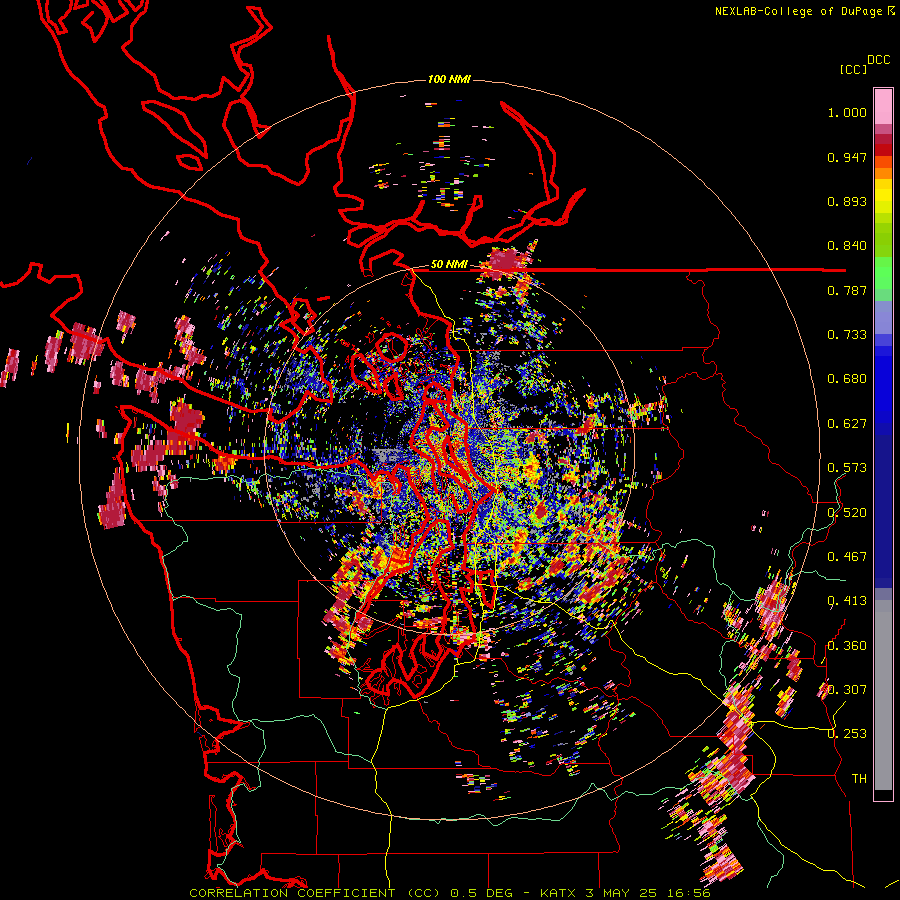Pick the lavender color bar segment
The image size is (900, 900).
click(x=883, y=317)
